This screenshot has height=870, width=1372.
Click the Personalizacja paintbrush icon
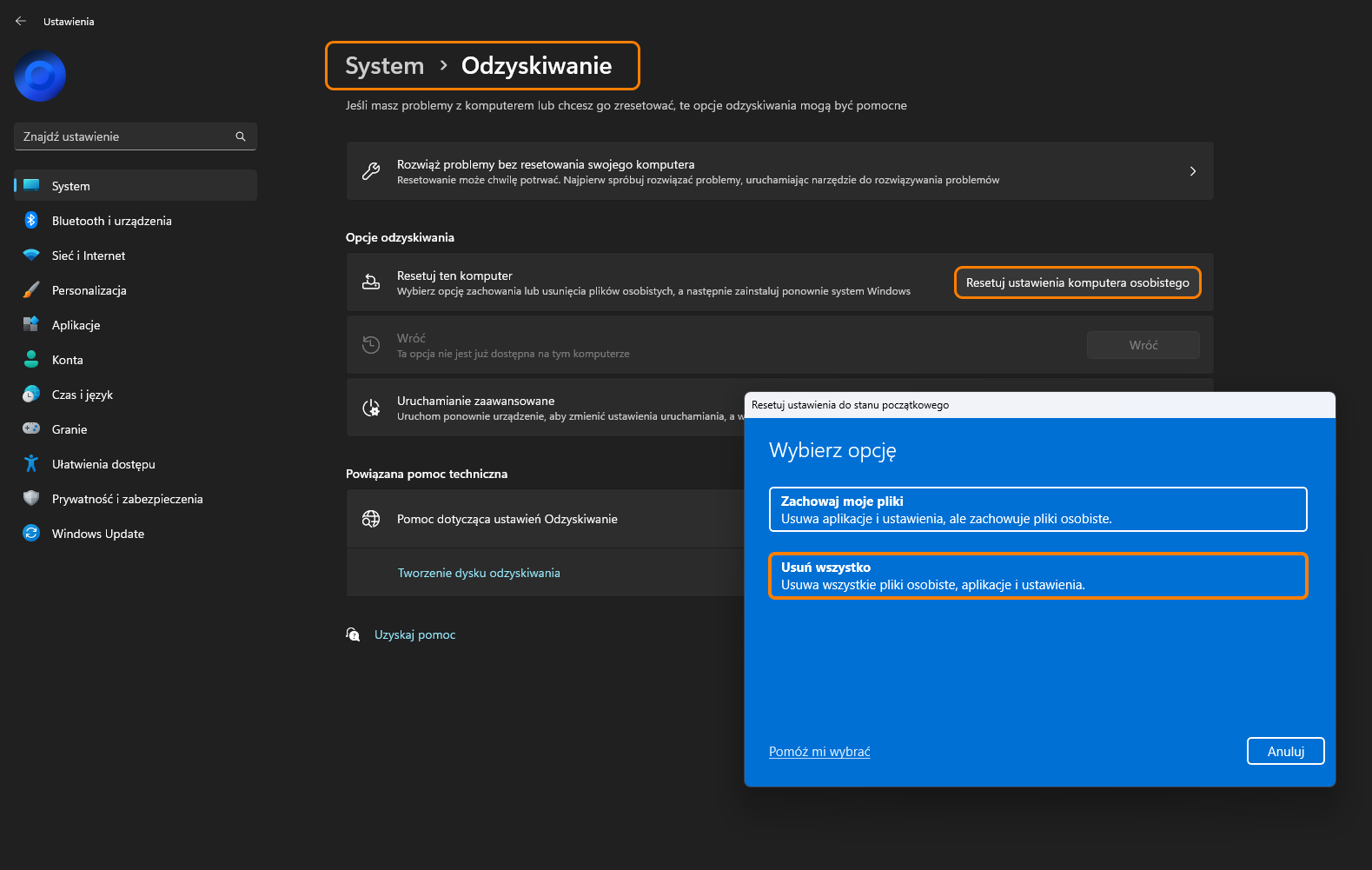[31, 289]
